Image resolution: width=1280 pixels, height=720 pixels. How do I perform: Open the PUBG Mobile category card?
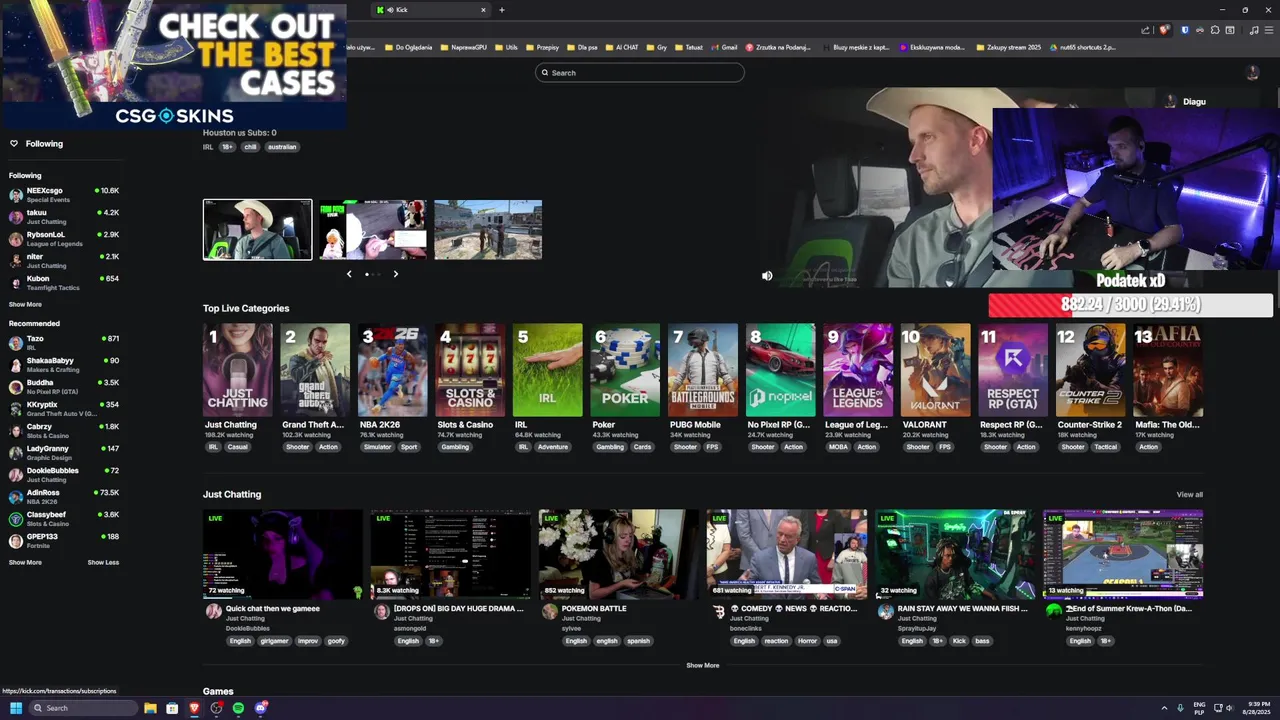pos(703,370)
